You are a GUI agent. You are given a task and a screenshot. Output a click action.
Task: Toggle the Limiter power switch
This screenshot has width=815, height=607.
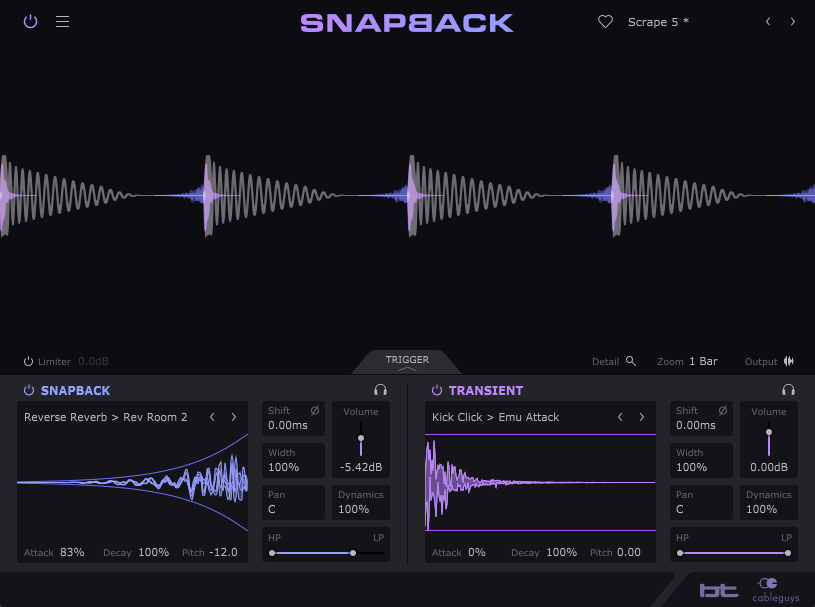pyautogui.click(x=28, y=361)
